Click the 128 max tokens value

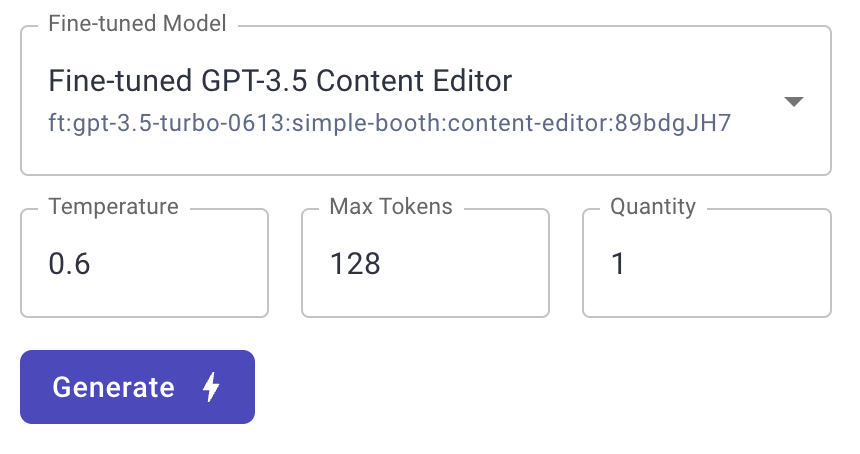click(355, 264)
